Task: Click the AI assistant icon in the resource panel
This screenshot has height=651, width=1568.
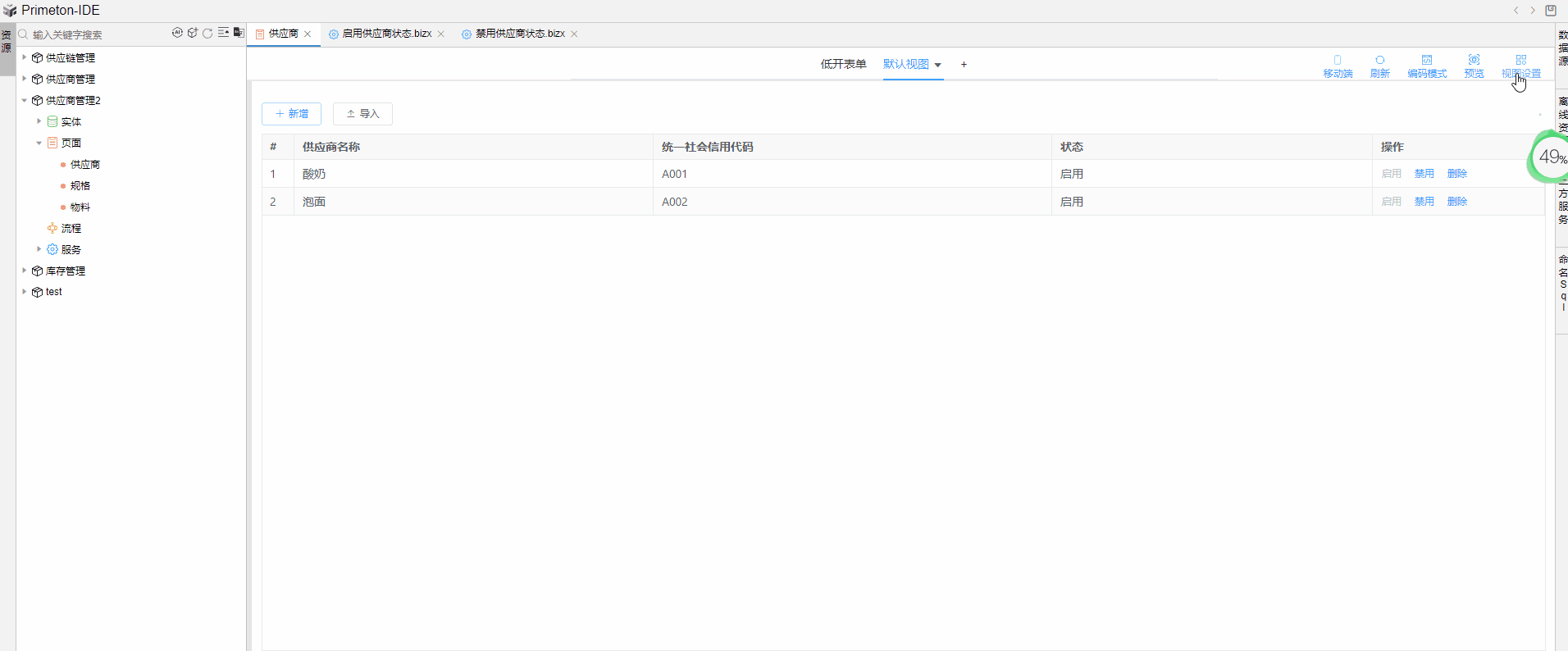Action: [177, 33]
